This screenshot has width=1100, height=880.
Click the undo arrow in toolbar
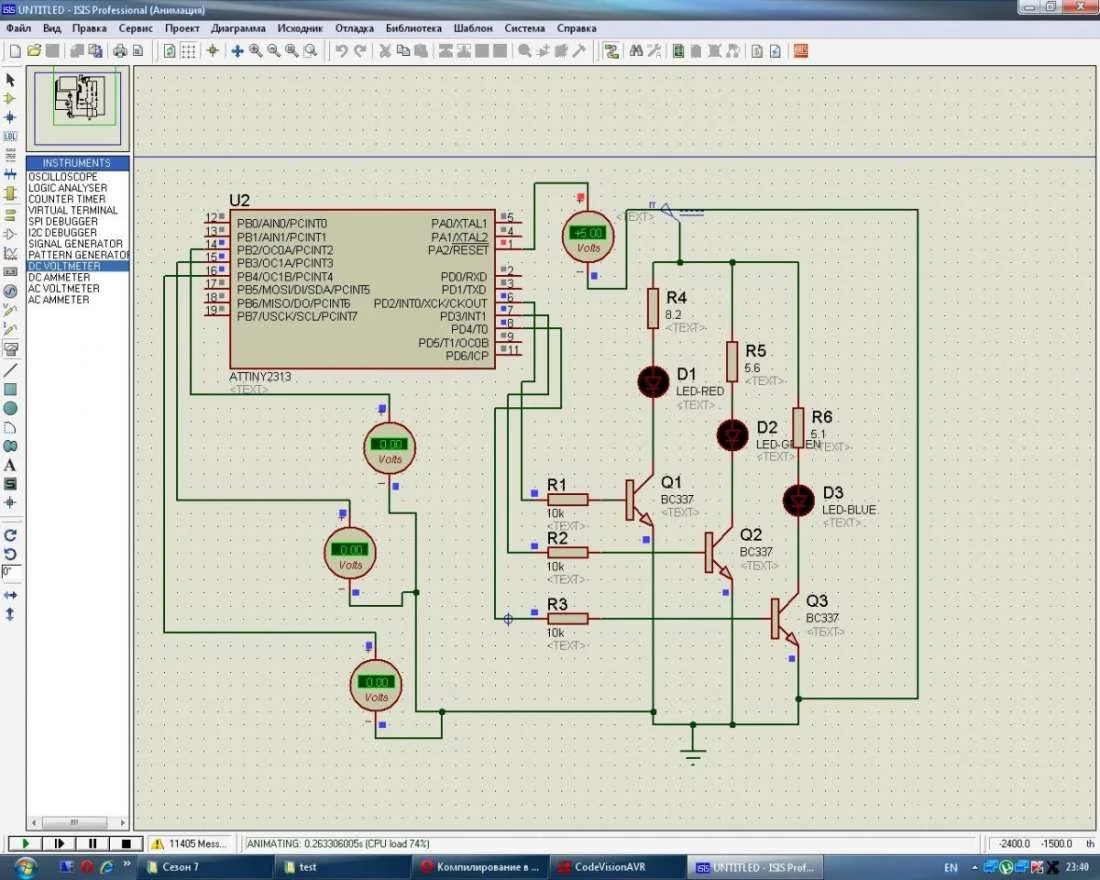341,50
